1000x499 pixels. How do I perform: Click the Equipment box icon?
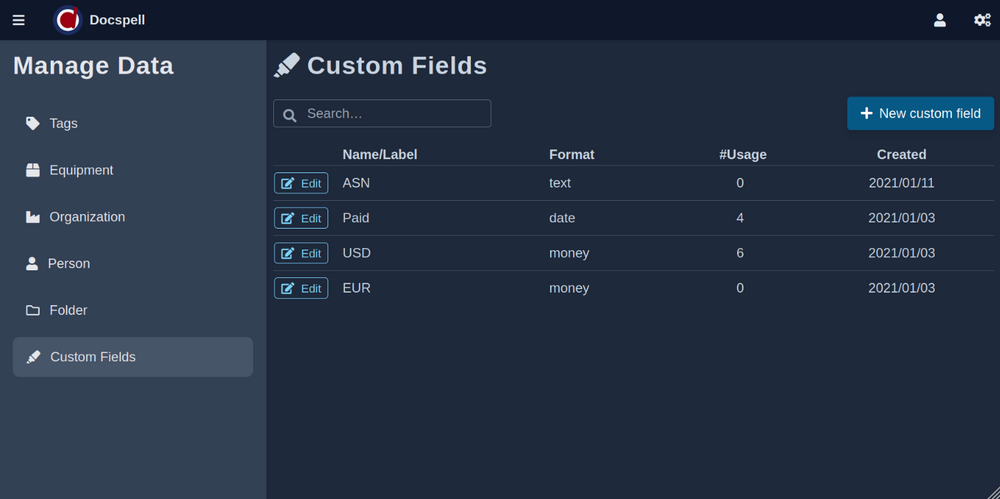point(33,170)
